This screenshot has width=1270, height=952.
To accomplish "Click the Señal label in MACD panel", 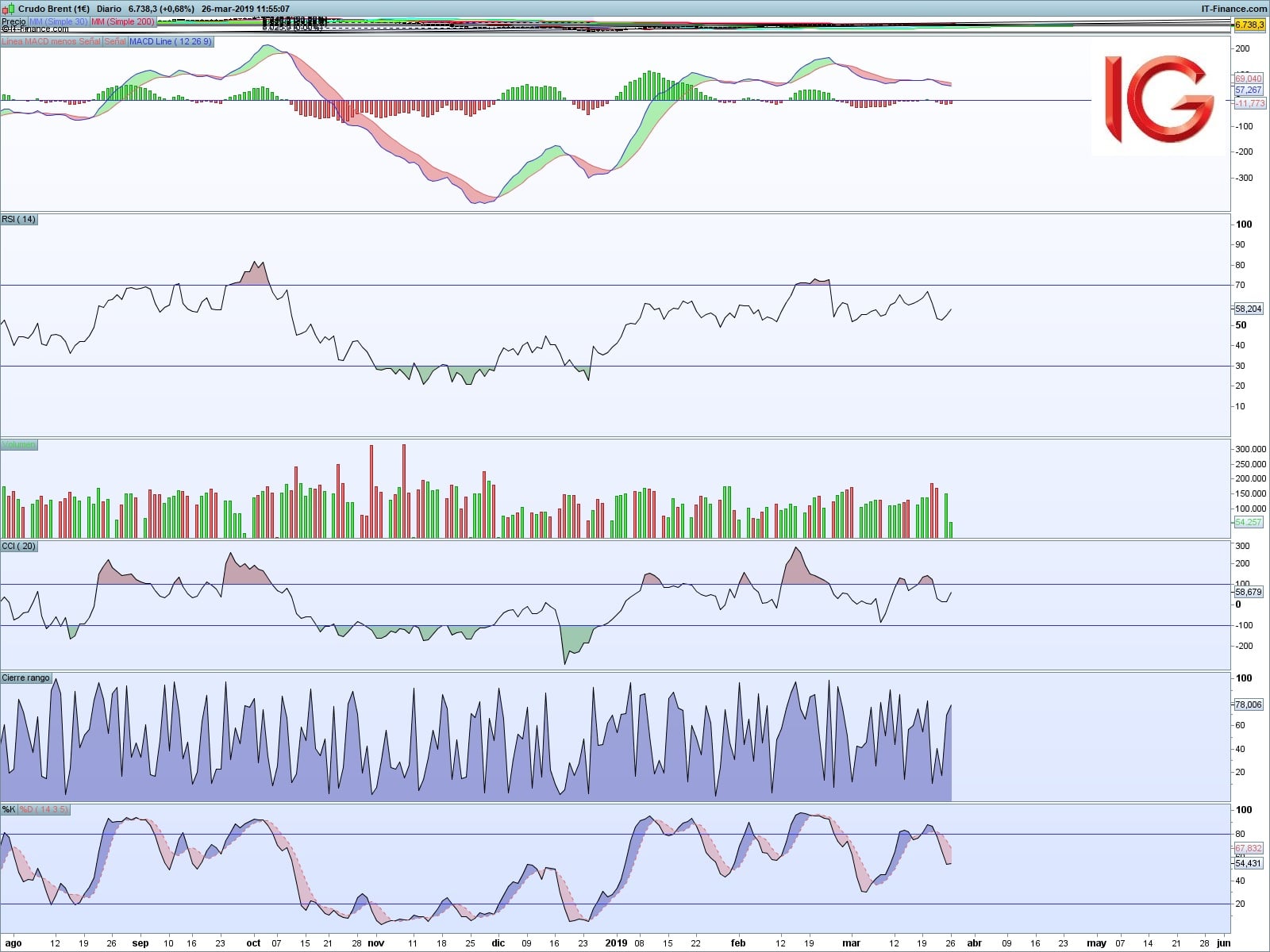I will 115,41.
